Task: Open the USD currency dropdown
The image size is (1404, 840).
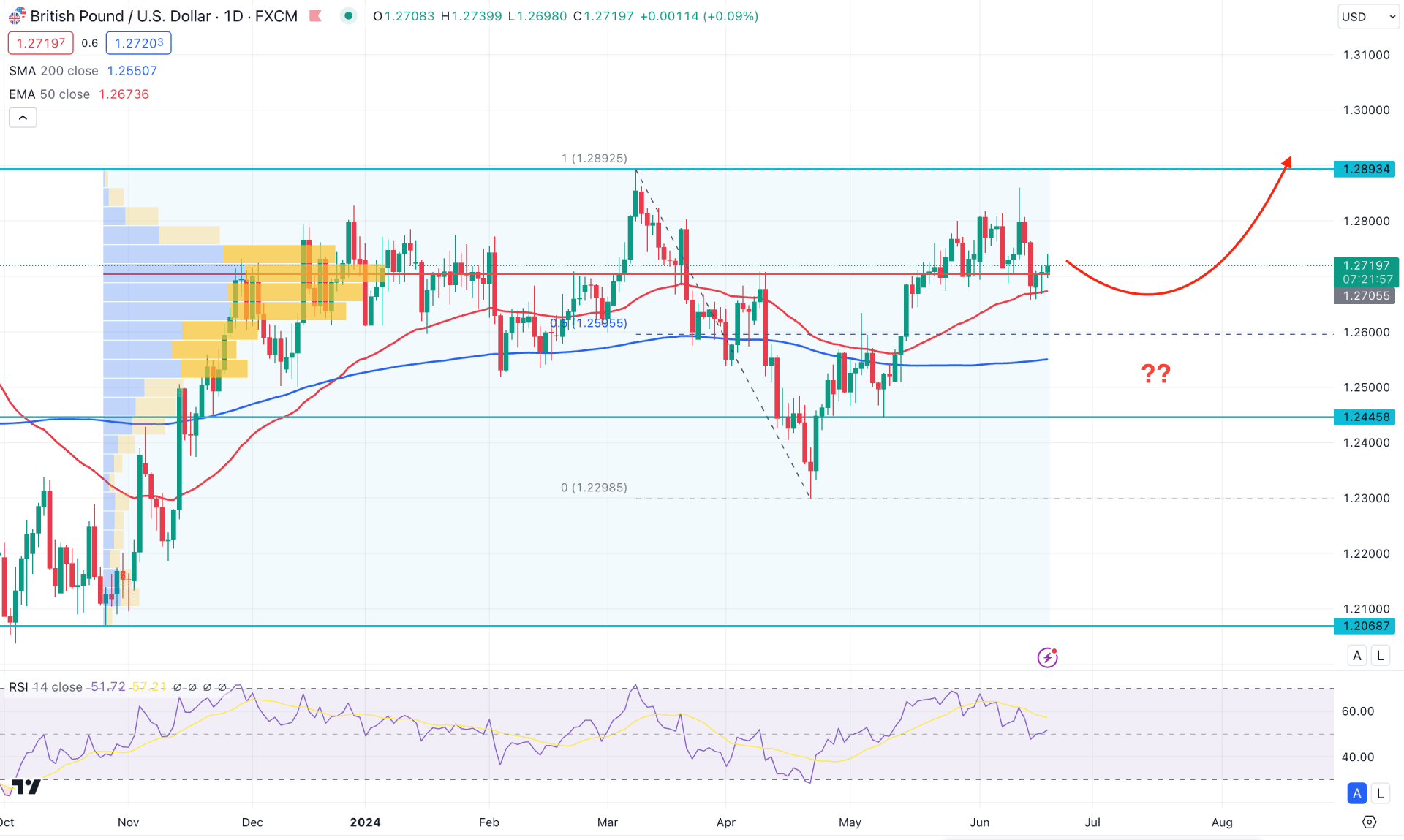Action: click(x=1368, y=16)
